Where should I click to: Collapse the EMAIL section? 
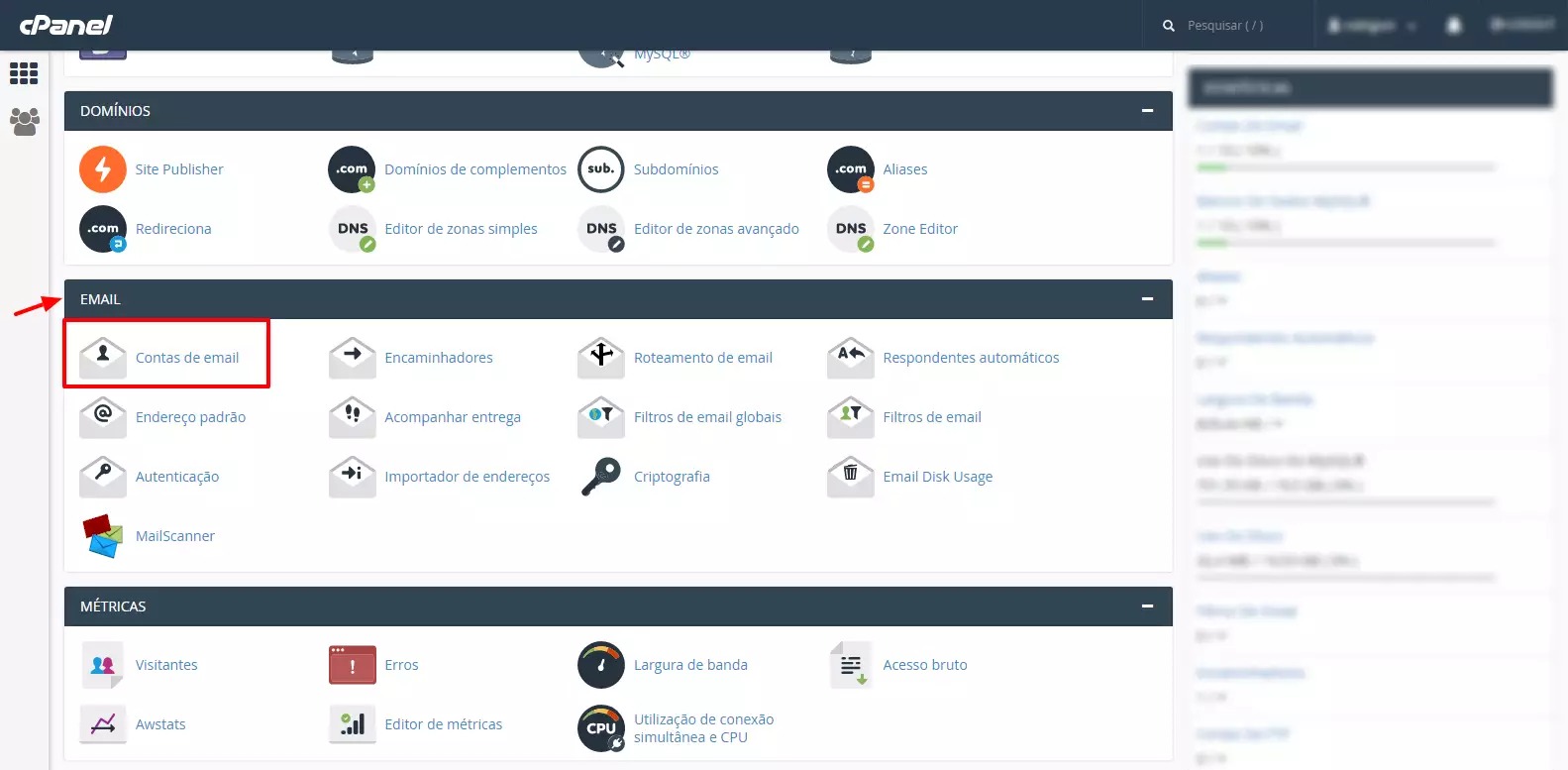pyautogui.click(x=1147, y=299)
